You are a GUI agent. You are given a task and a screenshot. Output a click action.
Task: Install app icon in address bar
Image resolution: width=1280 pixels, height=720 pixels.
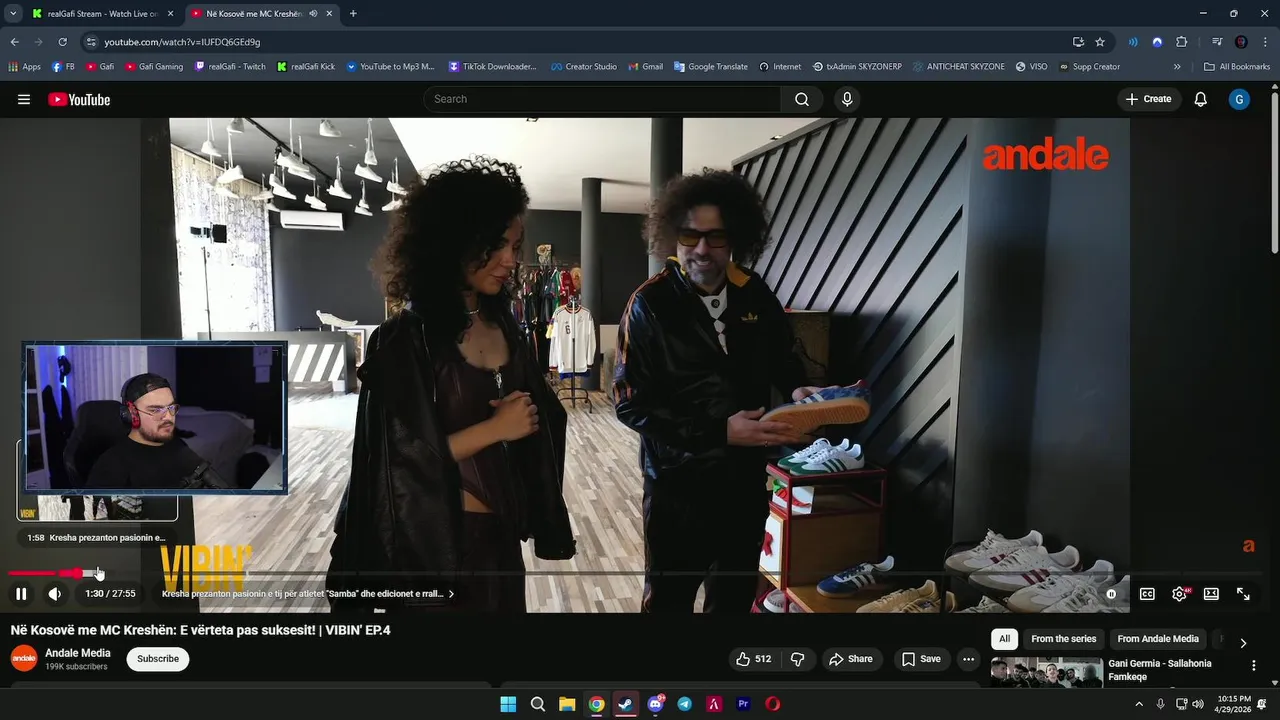click(1078, 42)
